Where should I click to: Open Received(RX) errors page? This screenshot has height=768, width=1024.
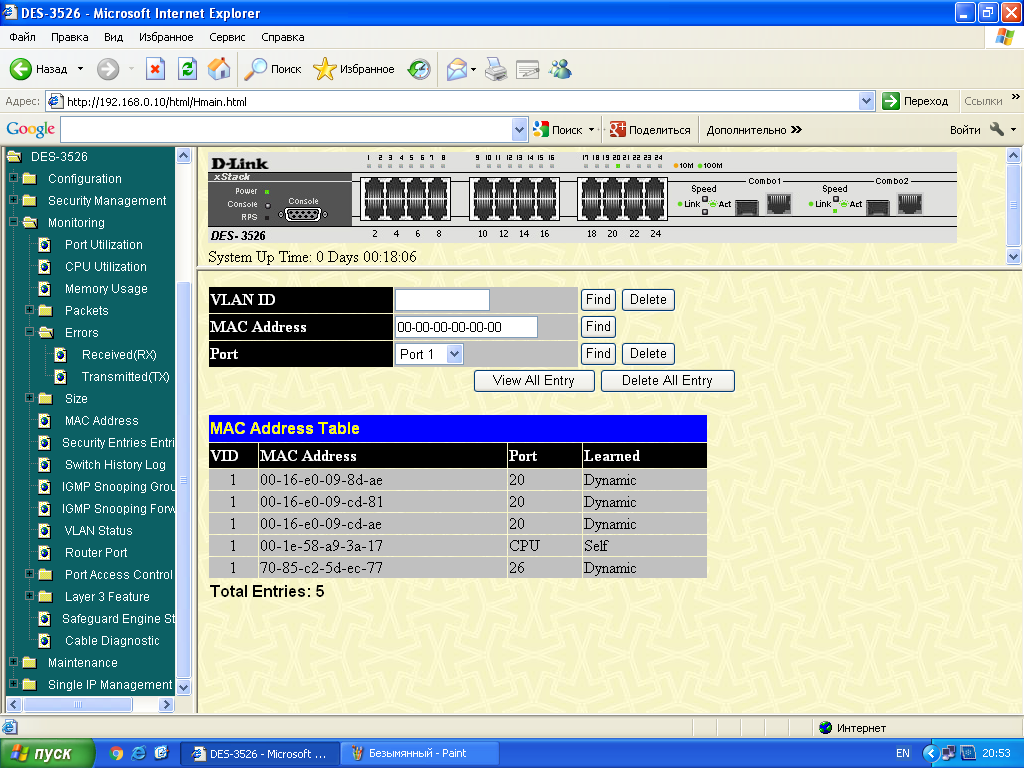point(119,355)
